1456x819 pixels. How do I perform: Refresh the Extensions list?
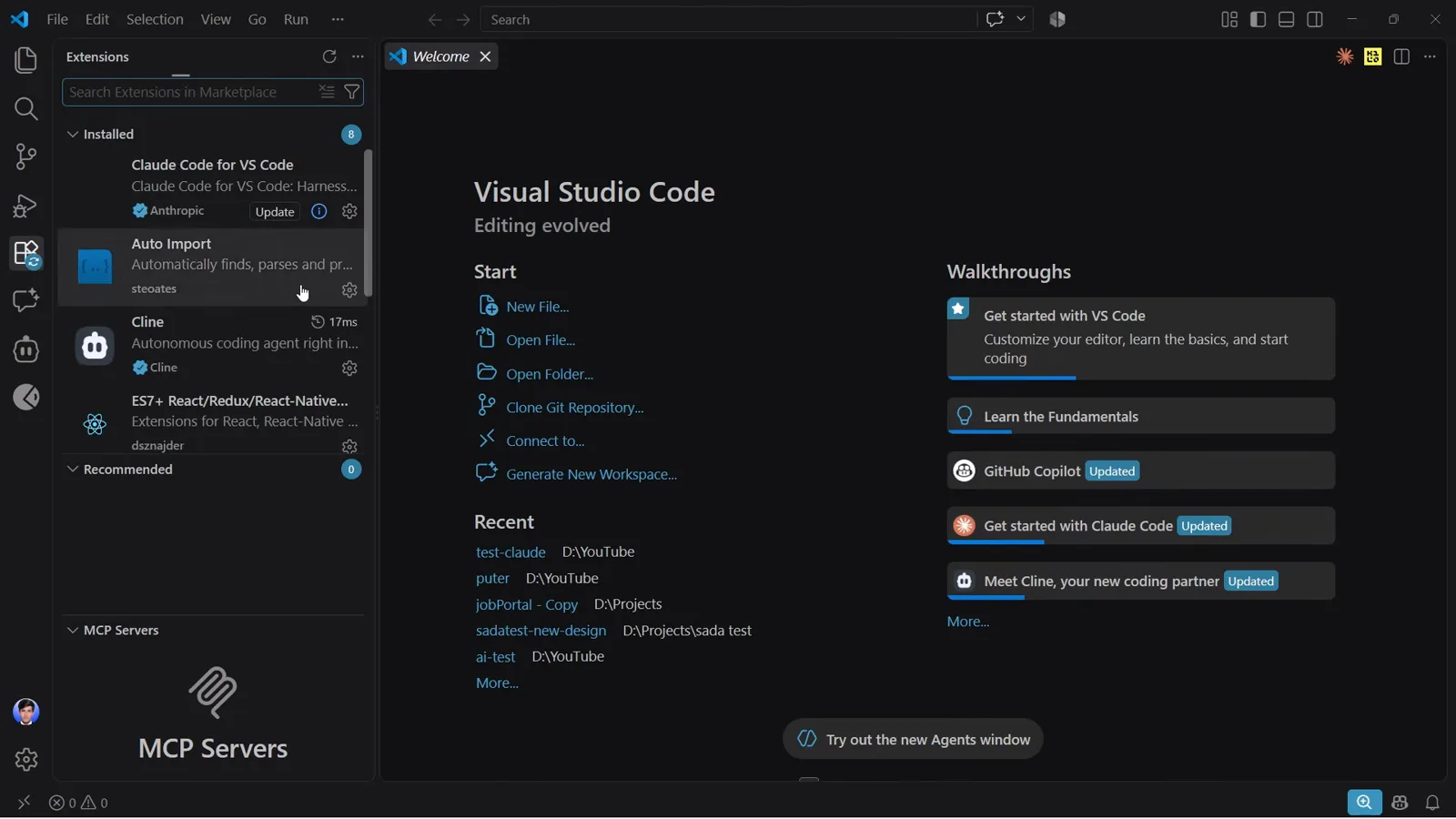click(329, 56)
